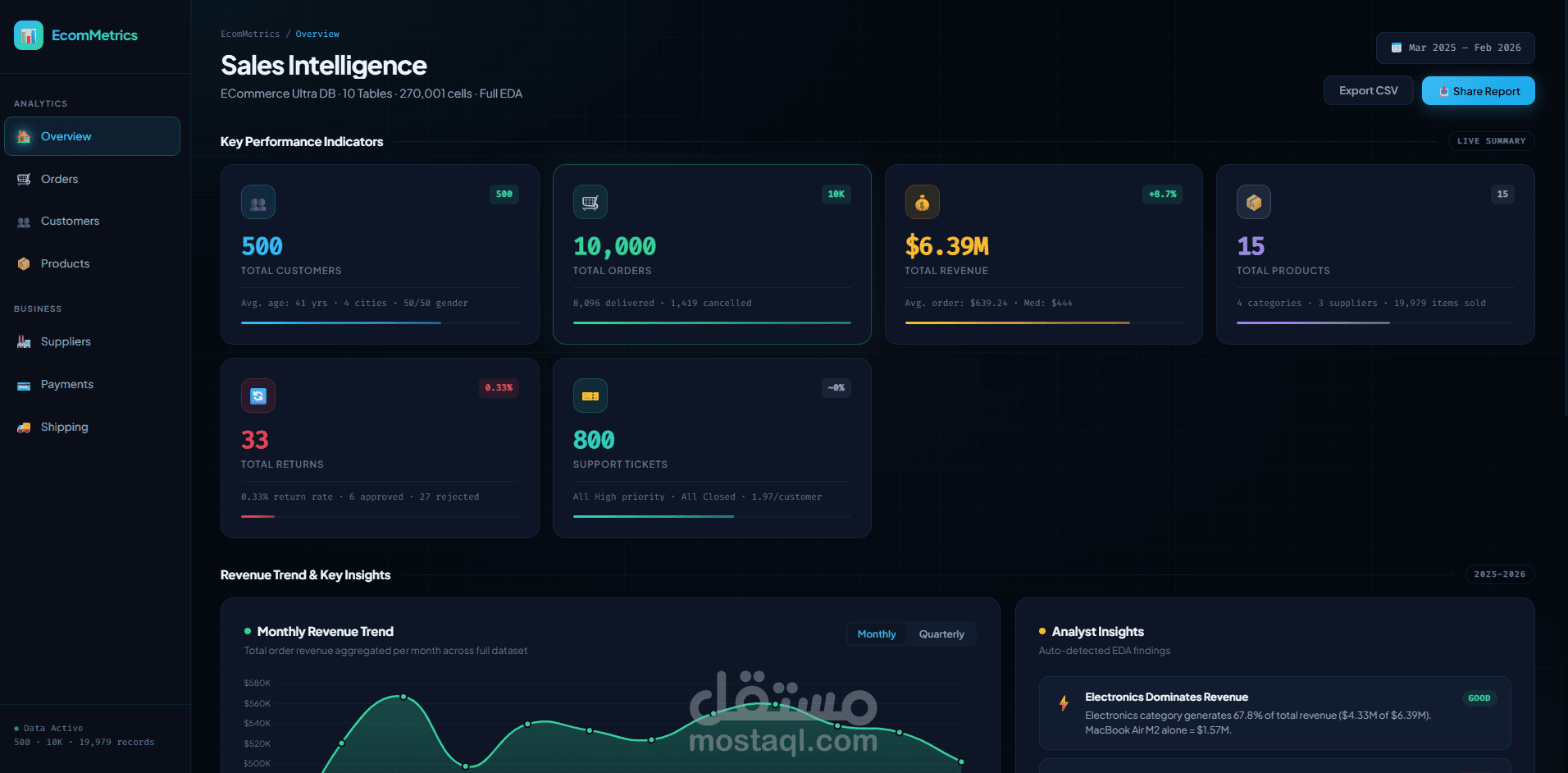Click the $580K axis label

pyautogui.click(x=258, y=683)
